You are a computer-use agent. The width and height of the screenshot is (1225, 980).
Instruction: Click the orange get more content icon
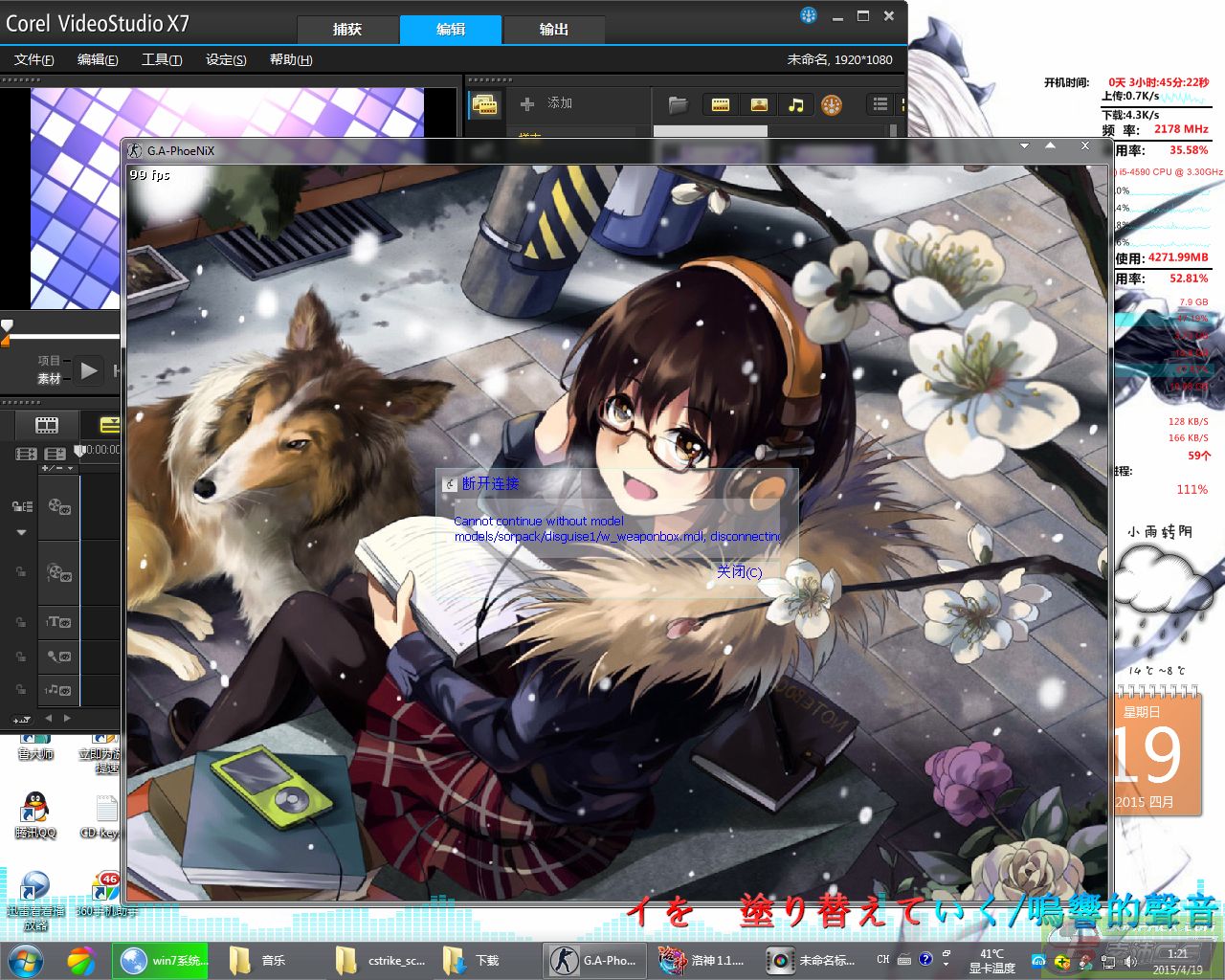point(832,105)
